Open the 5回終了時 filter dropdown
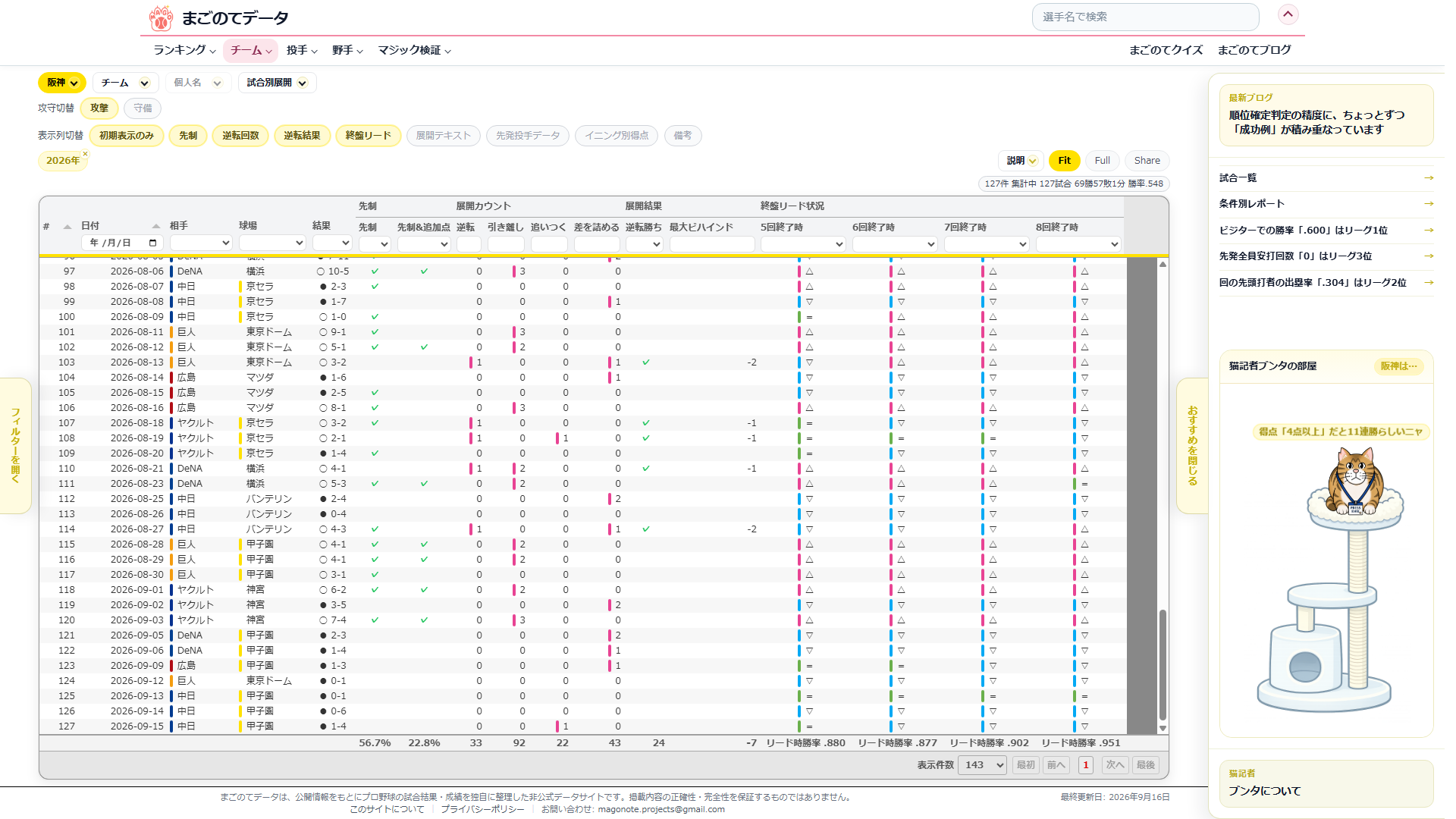 click(x=803, y=244)
